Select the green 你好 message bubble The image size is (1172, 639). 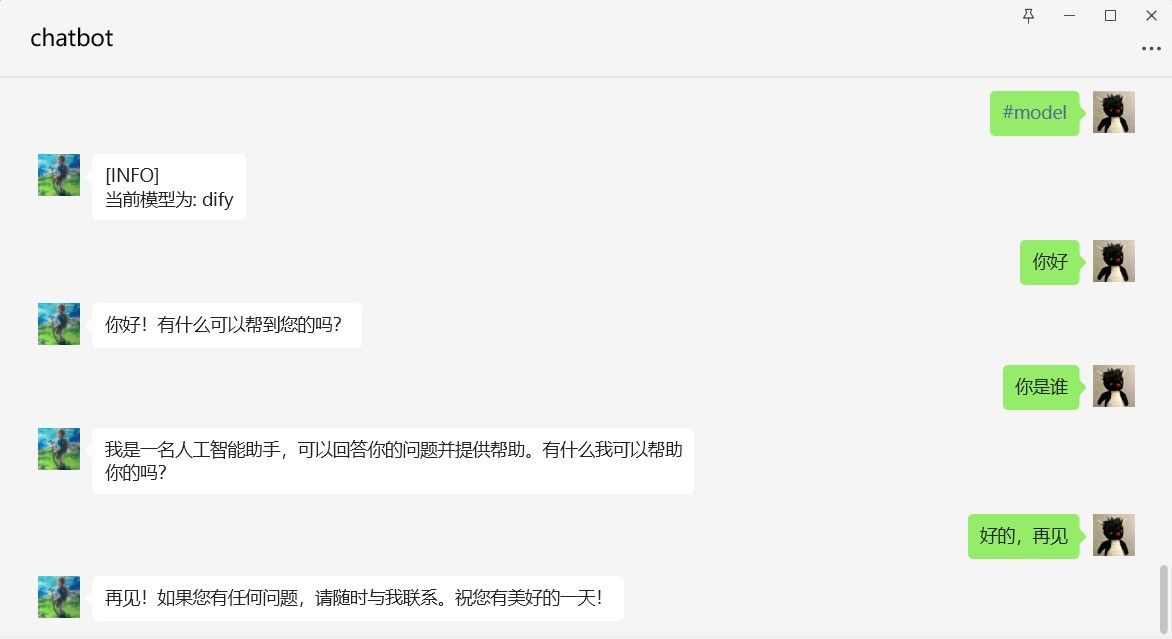[x=1049, y=262]
